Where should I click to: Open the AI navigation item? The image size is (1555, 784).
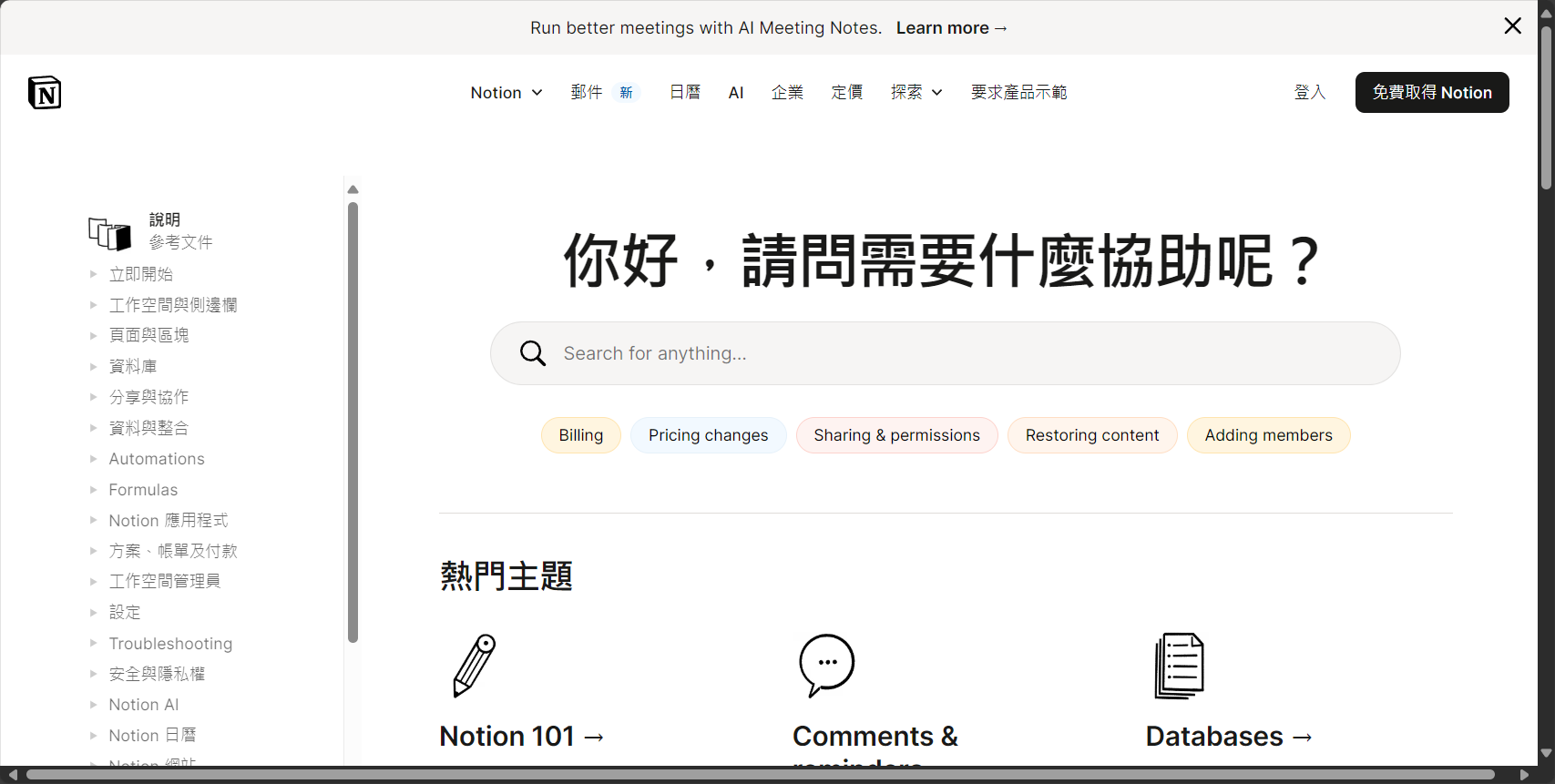736,92
